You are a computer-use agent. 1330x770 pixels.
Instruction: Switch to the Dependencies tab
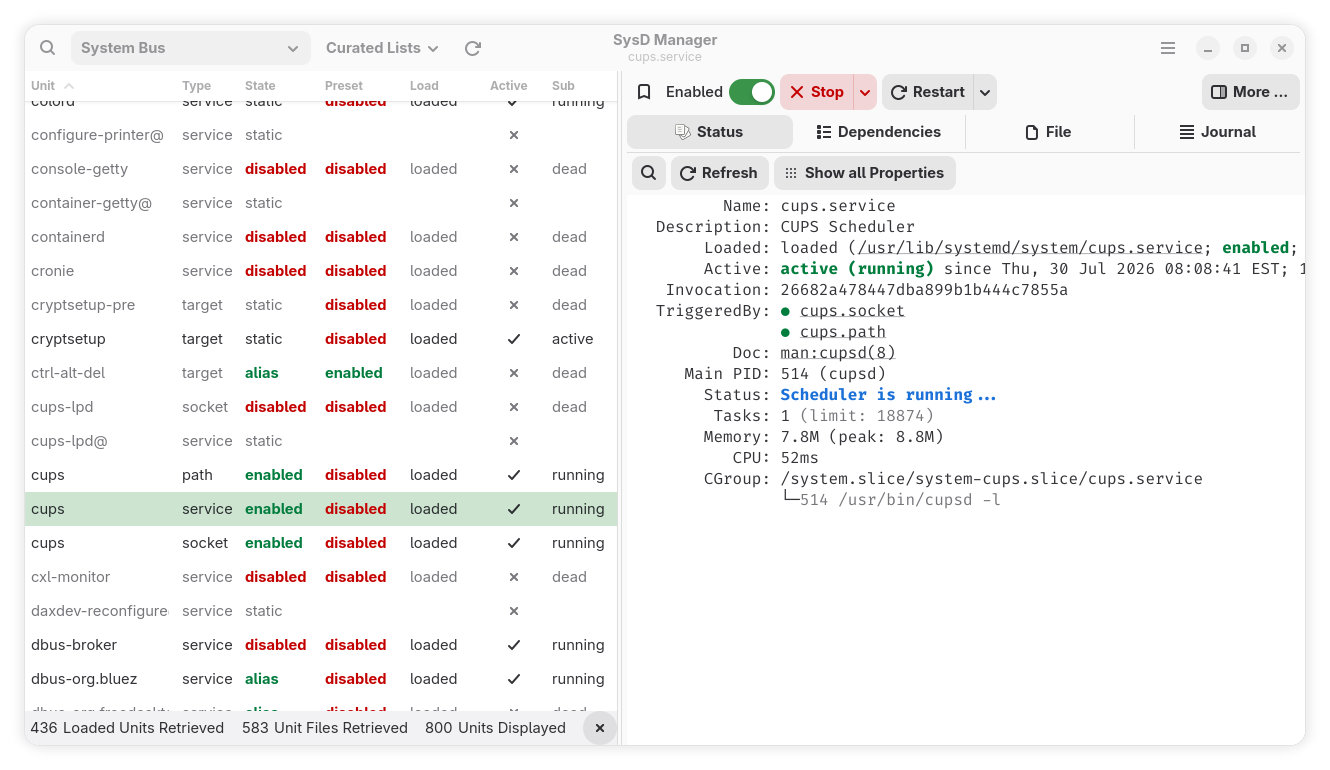click(879, 132)
